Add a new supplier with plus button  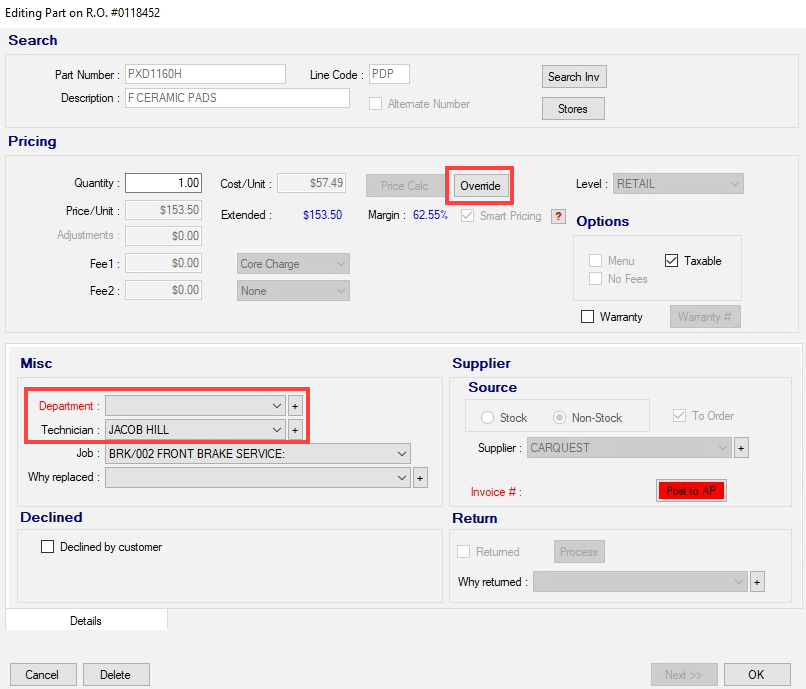741,448
